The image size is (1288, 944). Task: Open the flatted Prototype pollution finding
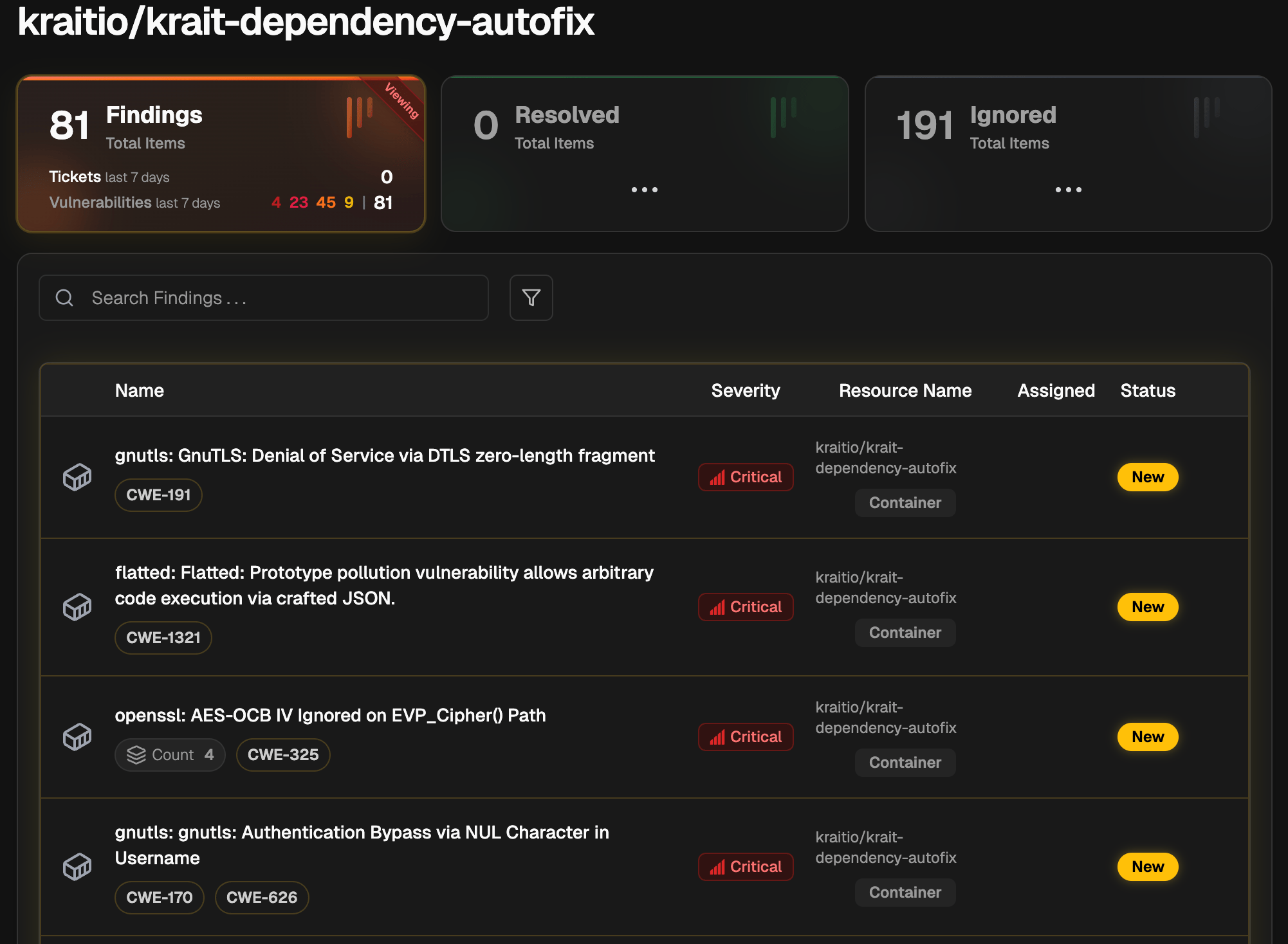pyautogui.click(x=384, y=585)
